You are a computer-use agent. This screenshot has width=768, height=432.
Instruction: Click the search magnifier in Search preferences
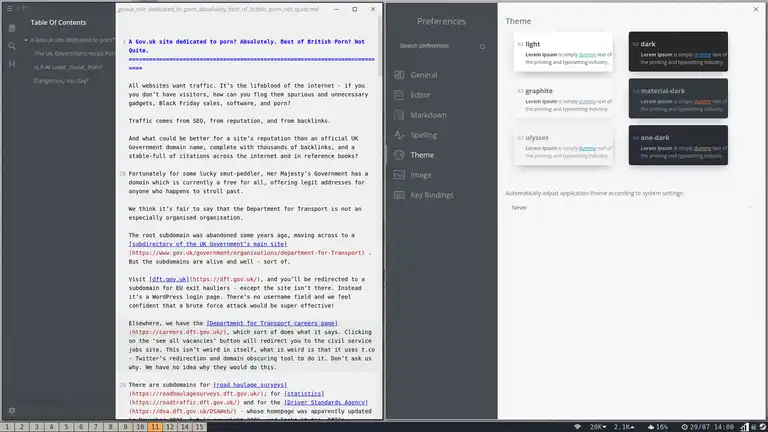[482, 47]
